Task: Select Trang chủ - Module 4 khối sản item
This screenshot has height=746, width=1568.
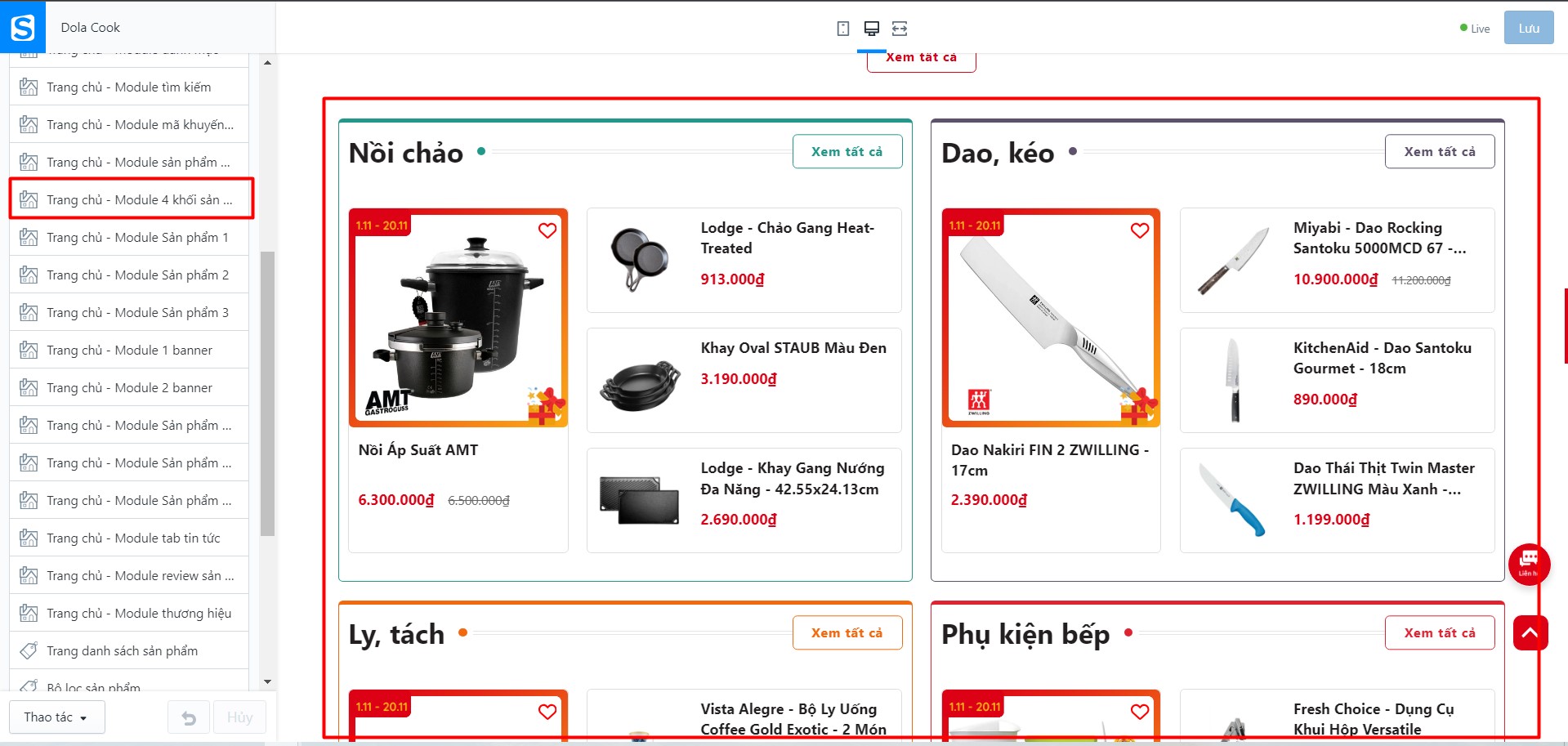Action: point(129,199)
